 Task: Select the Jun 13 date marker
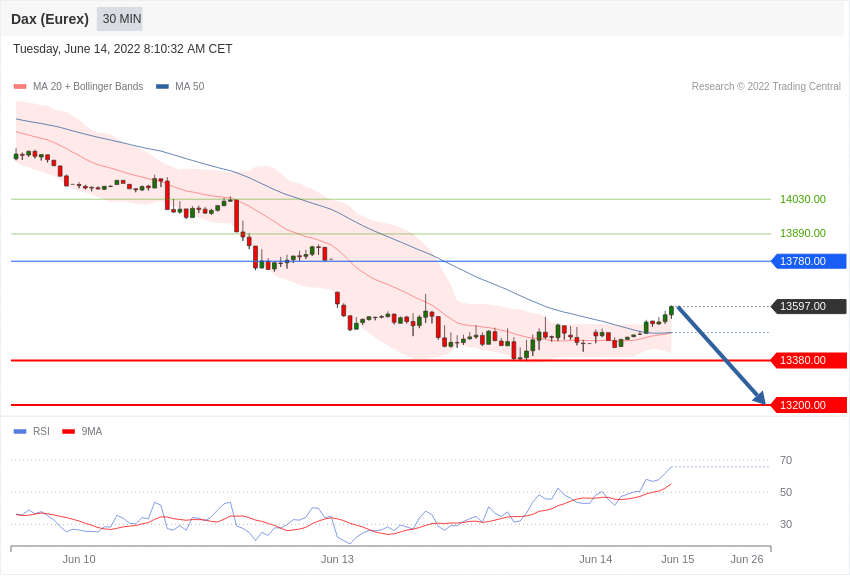point(337,559)
